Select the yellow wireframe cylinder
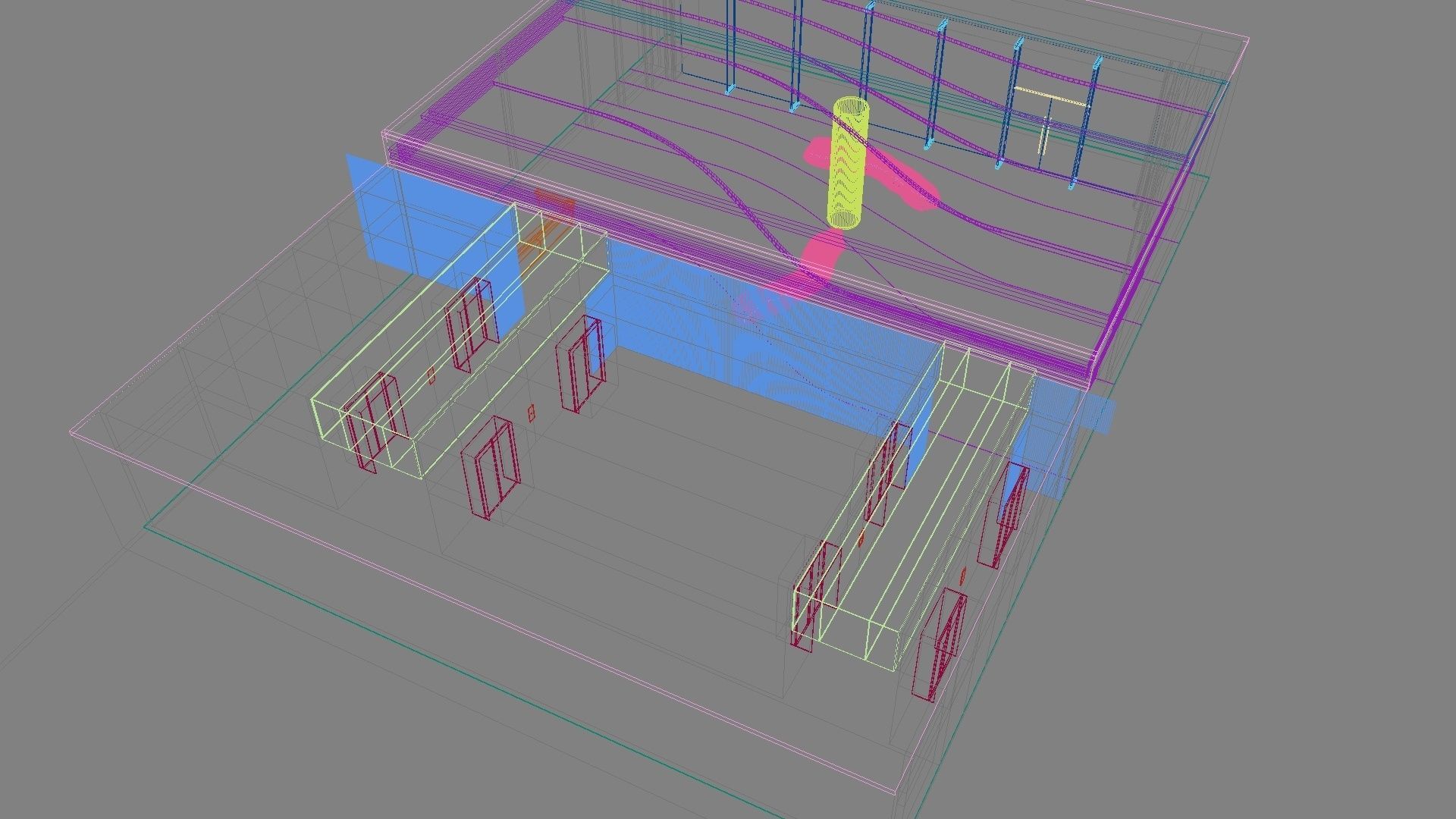The height and width of the screenshot is (819, 1456). coord(848,163)
